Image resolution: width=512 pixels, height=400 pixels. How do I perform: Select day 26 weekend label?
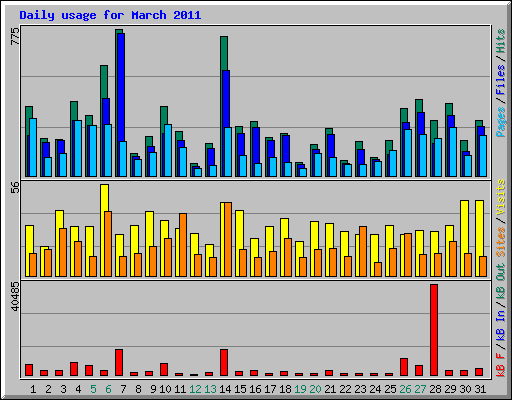pos(405,389)
